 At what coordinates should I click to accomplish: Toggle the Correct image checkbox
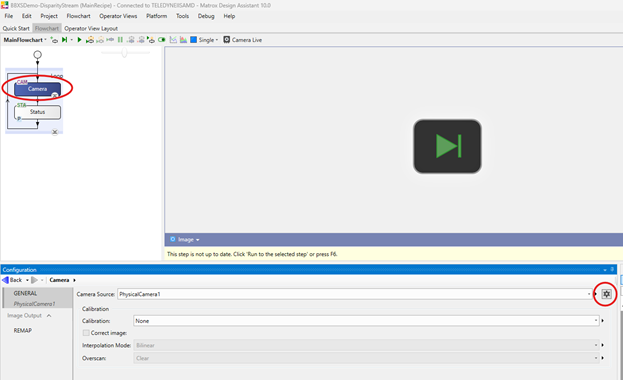(86, 333)
